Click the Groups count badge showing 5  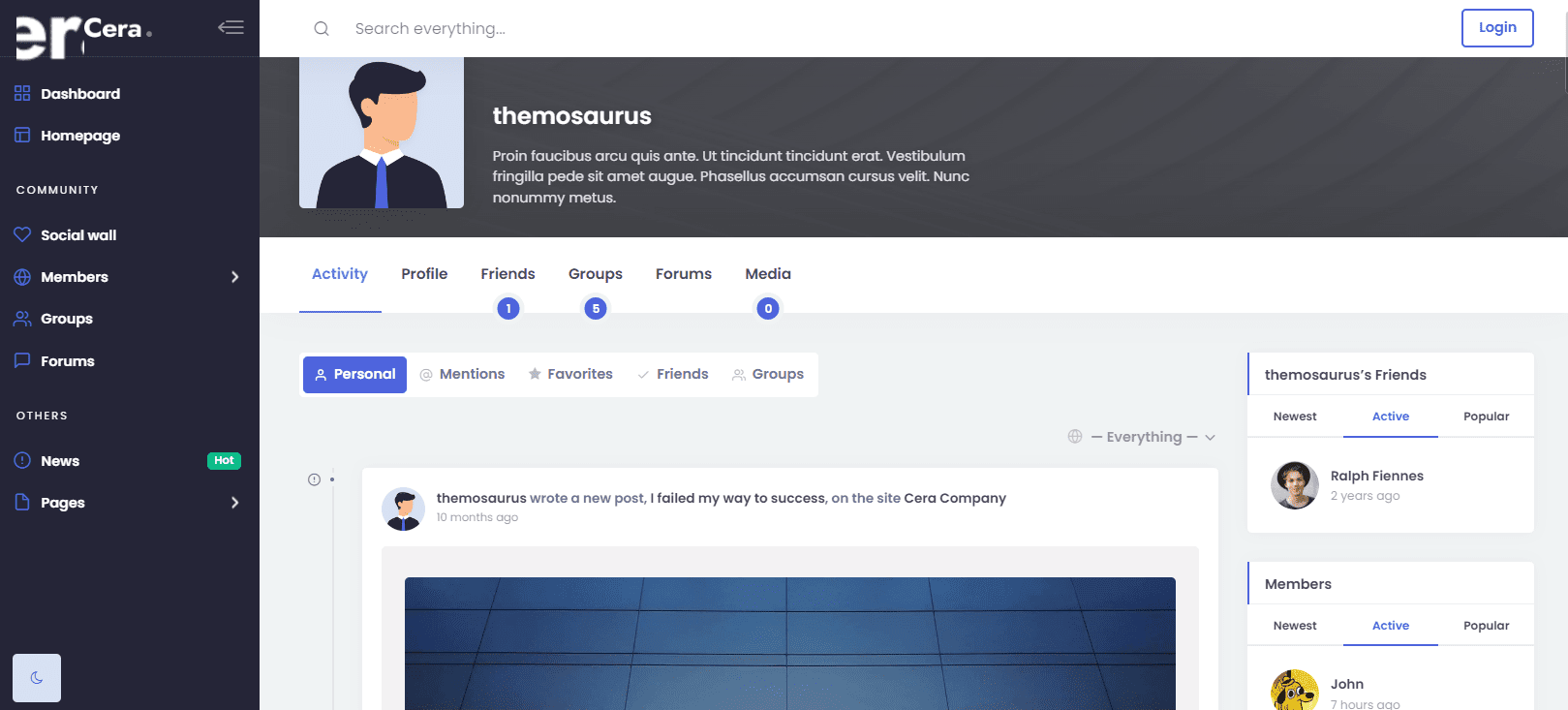coord(596,309)
